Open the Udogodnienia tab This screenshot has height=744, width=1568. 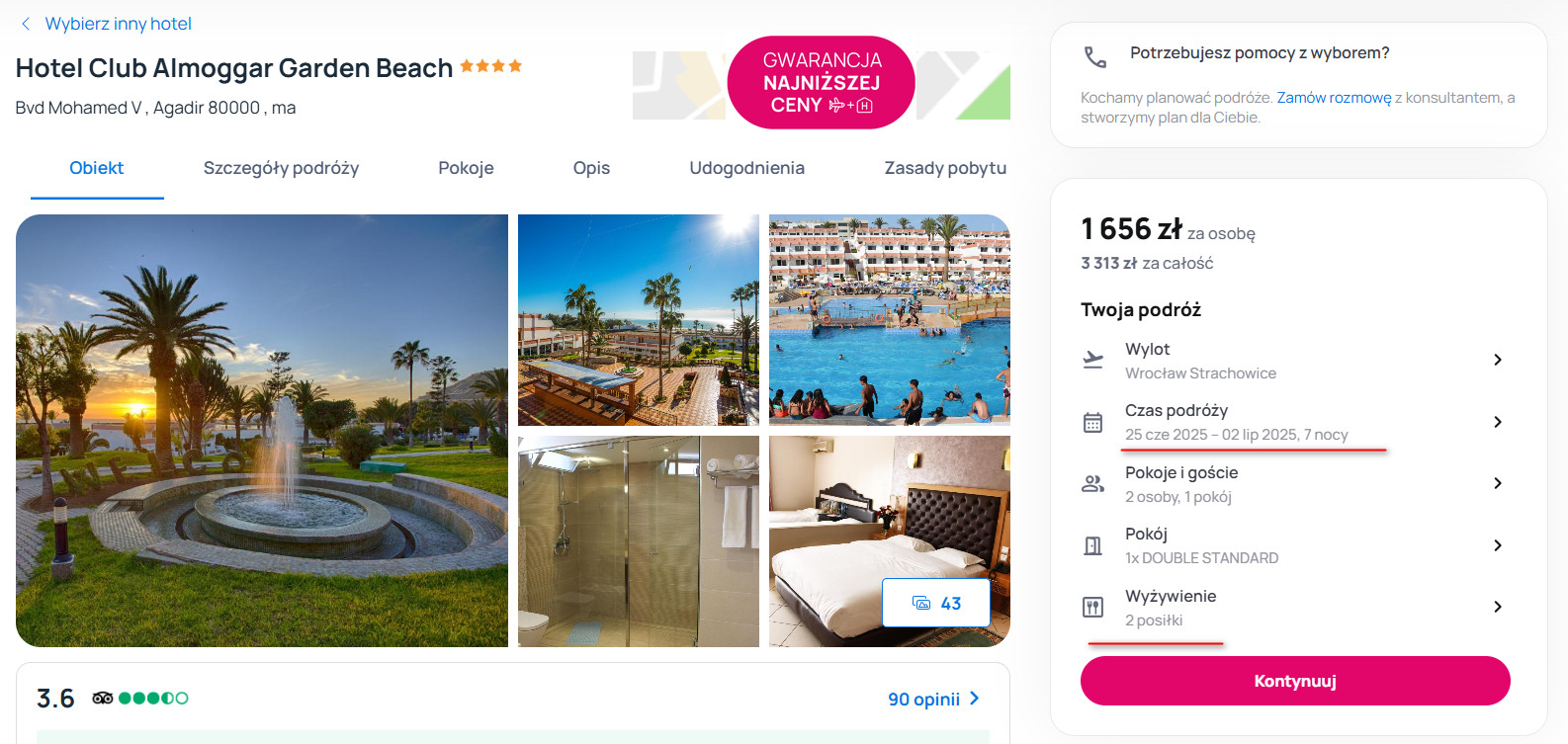pyautogui.click(x=746, y=168)
